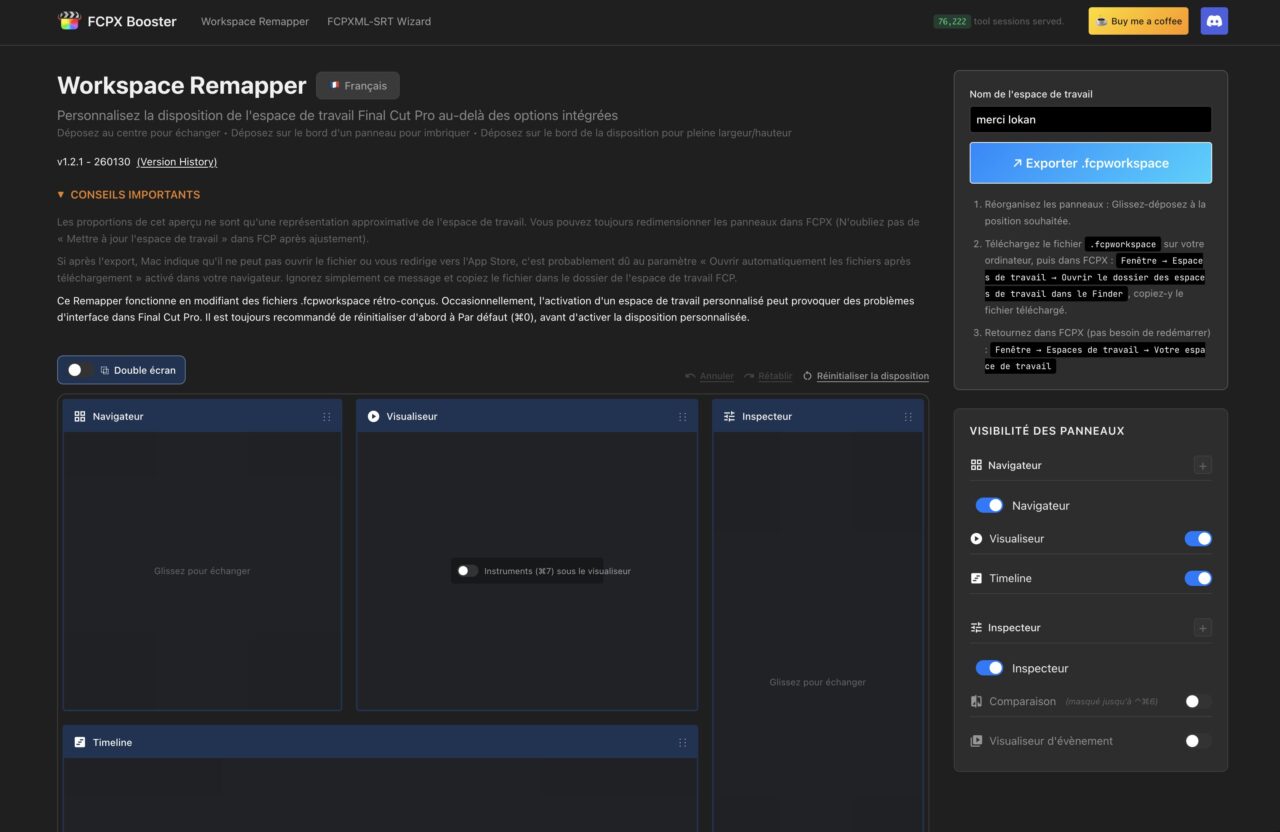Click the play icon on the Visualiseur panel
This screenshot has height=832, width=1280.
click(x=373, y=415)
